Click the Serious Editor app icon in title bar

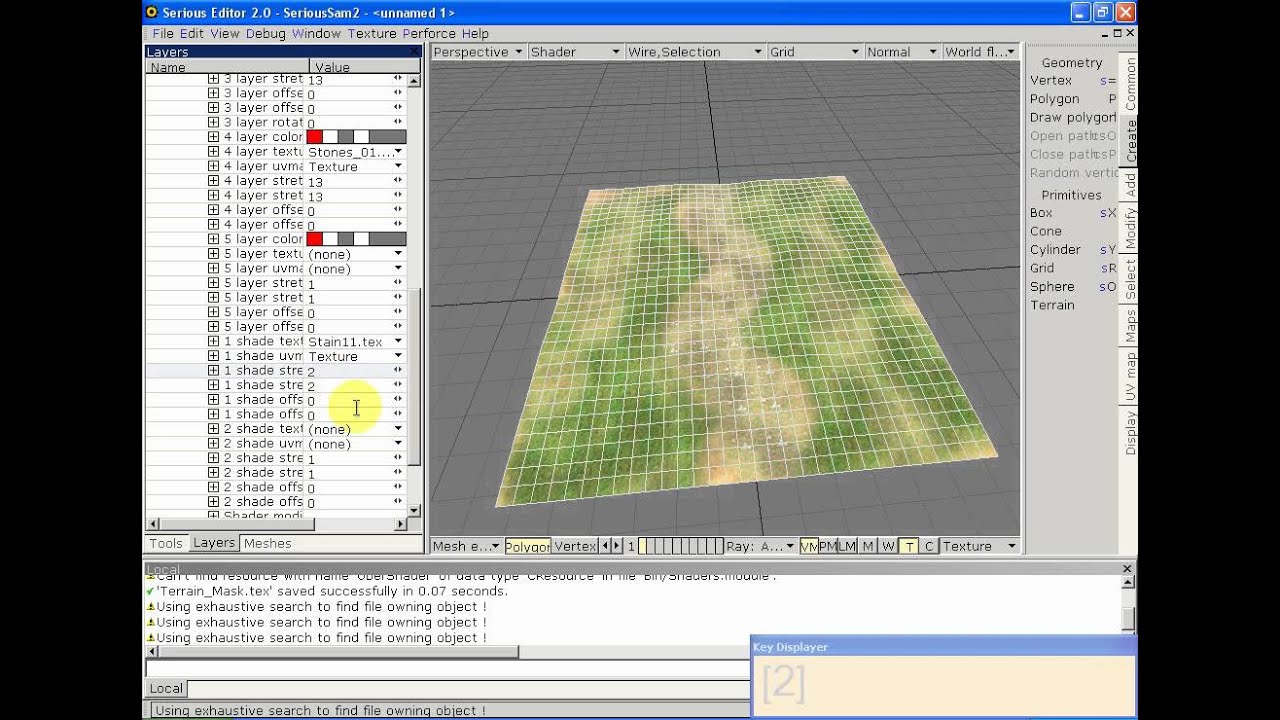pos(152,12)
